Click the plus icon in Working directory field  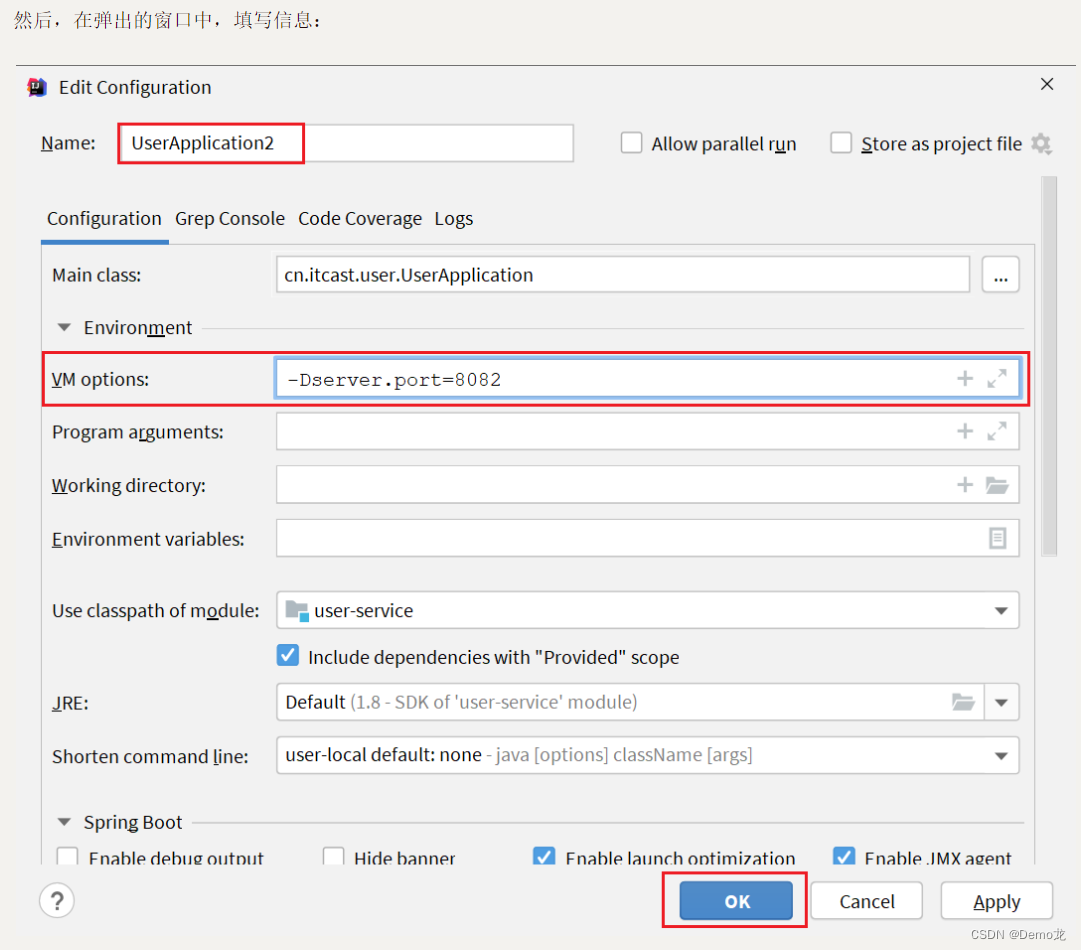coord(965,485)
